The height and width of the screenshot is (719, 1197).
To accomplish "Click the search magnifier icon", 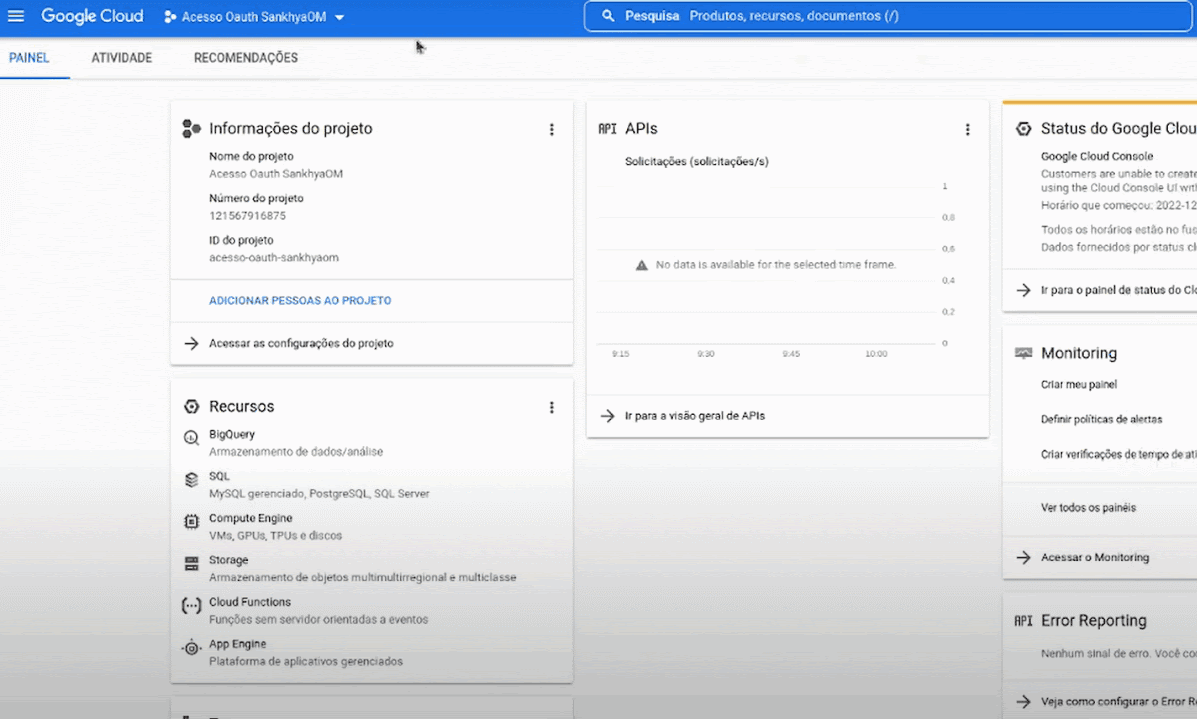I will pyautogui.click(x=608, y=16).
